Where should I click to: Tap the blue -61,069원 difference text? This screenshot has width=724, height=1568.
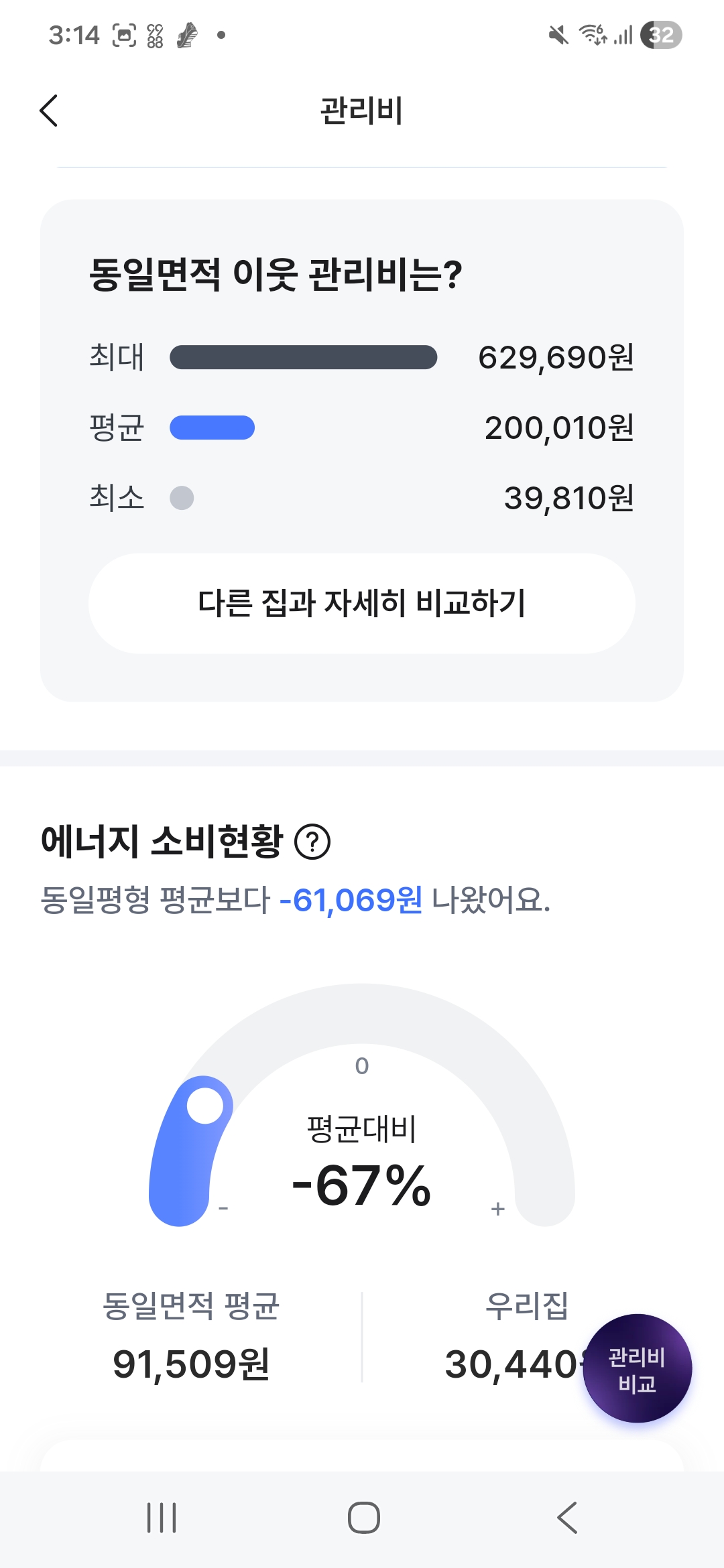351,900
